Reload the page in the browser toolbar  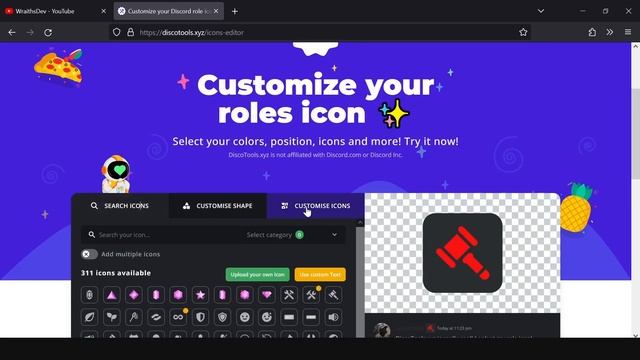[x=48, y=32]
